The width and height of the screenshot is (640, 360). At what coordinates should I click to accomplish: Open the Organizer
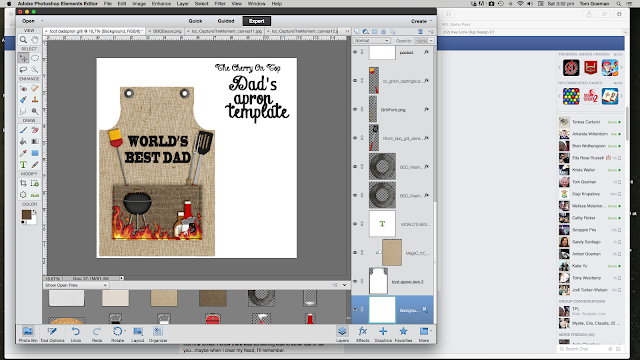click(158, 333)
